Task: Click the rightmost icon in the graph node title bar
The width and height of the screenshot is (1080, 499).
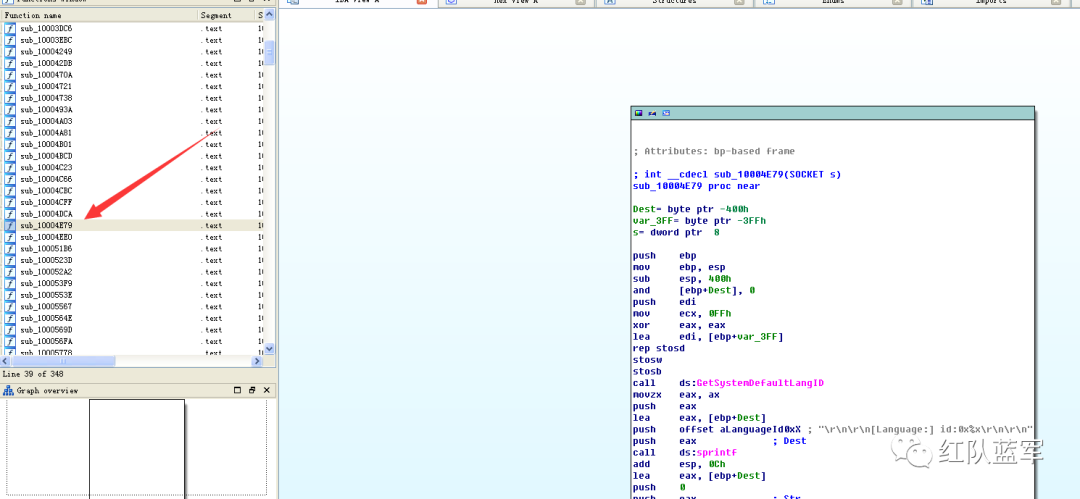Action: (665, 113)
